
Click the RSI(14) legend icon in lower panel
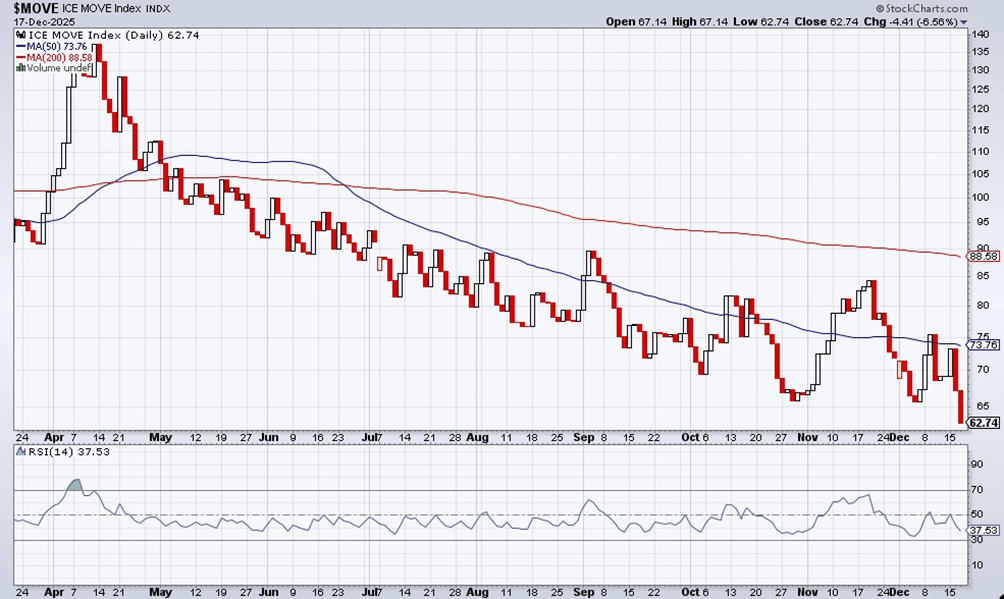coord(21,452)
